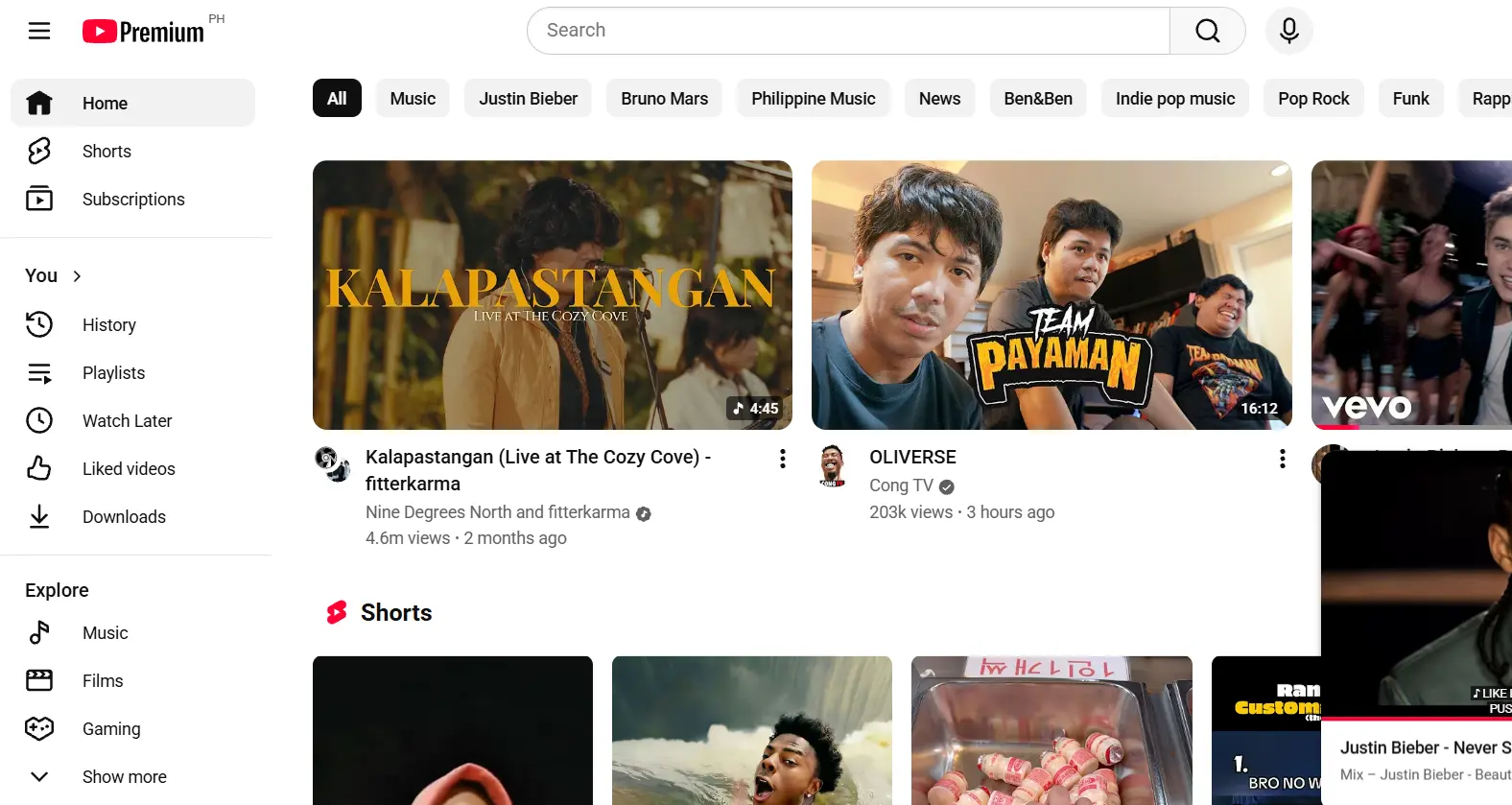
Task: Open the Short with Yakult bottles tray
Action: pos(1051,730)
